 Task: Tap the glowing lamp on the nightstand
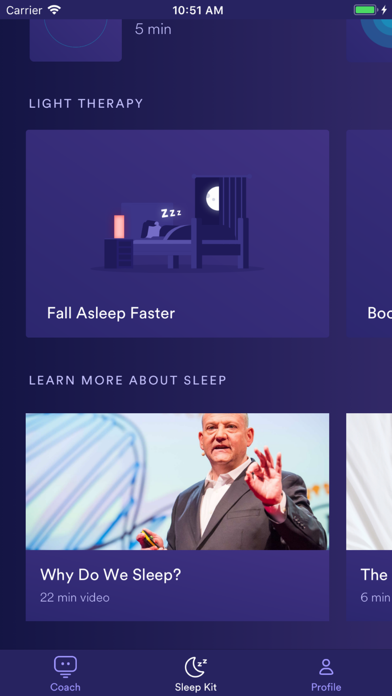click(119, 227)
